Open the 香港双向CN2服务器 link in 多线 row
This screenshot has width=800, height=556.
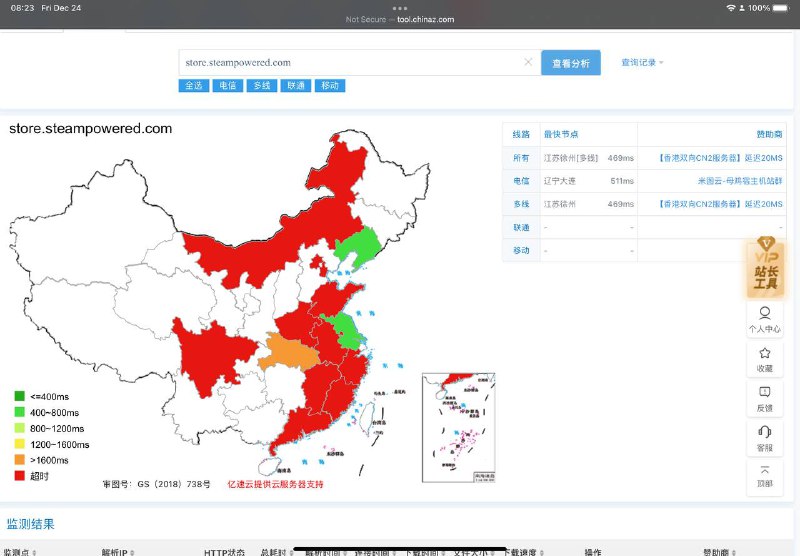pyautogui.click(x=720, y=204)
